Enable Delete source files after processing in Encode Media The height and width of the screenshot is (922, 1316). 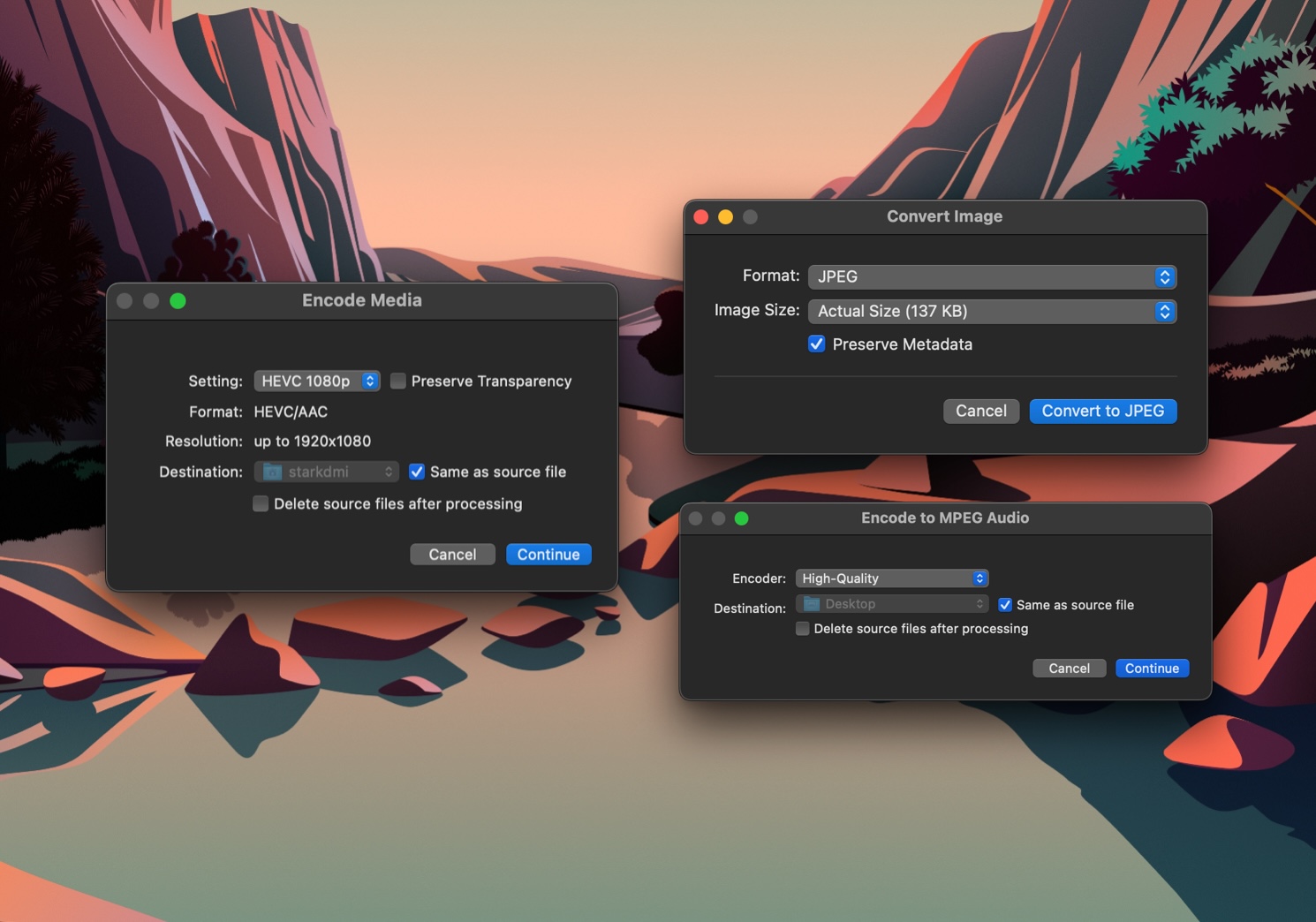pos(261,503)
